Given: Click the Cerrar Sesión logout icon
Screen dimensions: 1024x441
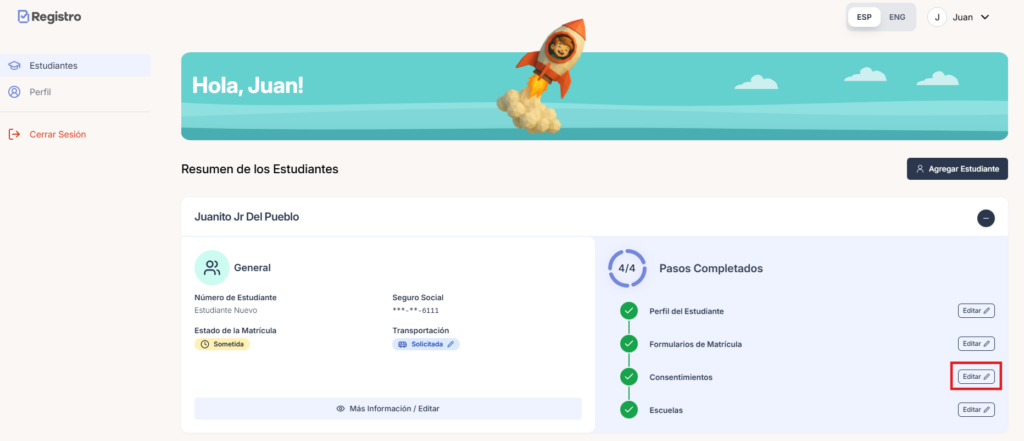Looking at the screenshot, I should tap(14, 134).
